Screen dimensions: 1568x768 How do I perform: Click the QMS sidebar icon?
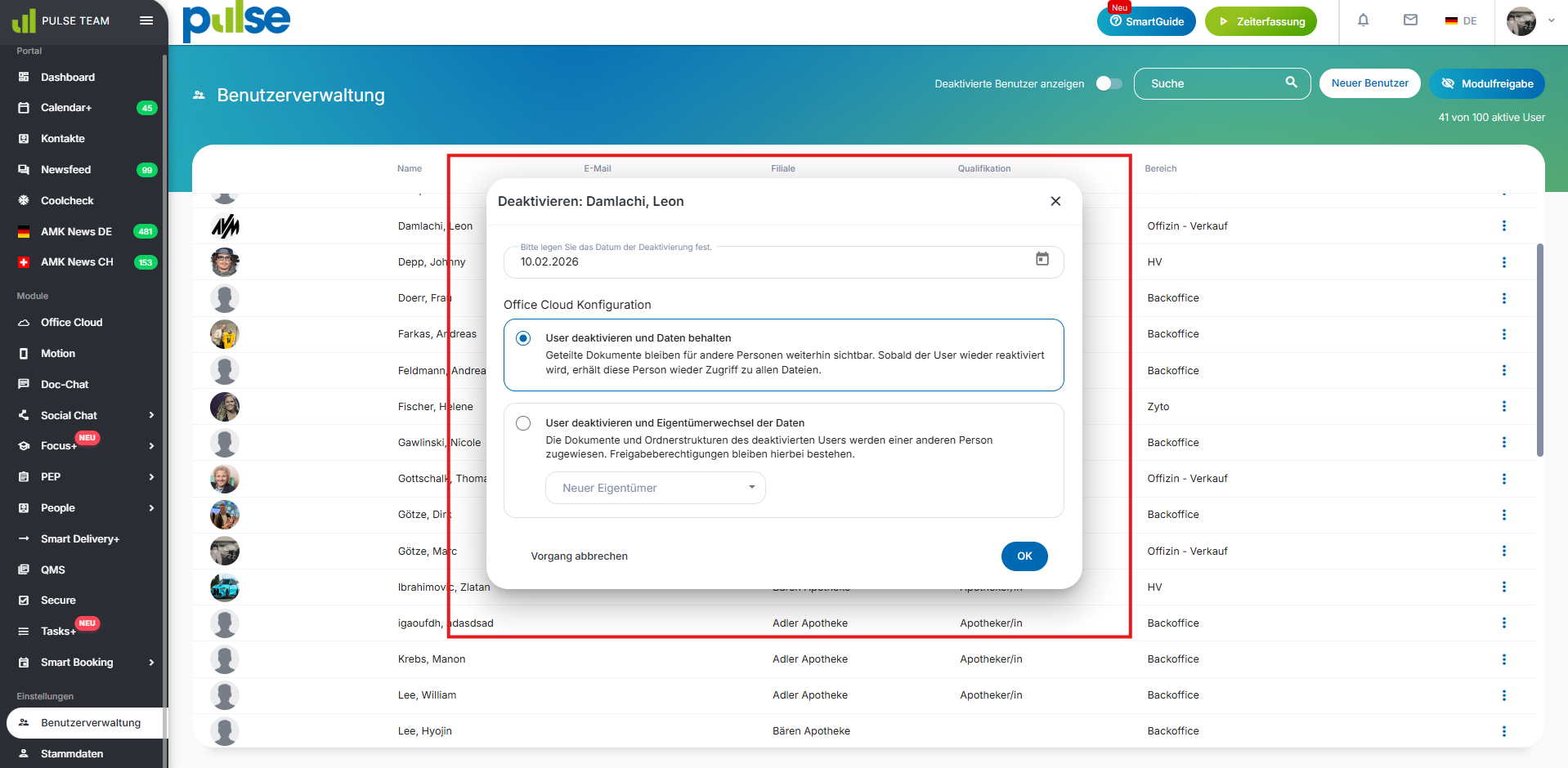point(24,570)
